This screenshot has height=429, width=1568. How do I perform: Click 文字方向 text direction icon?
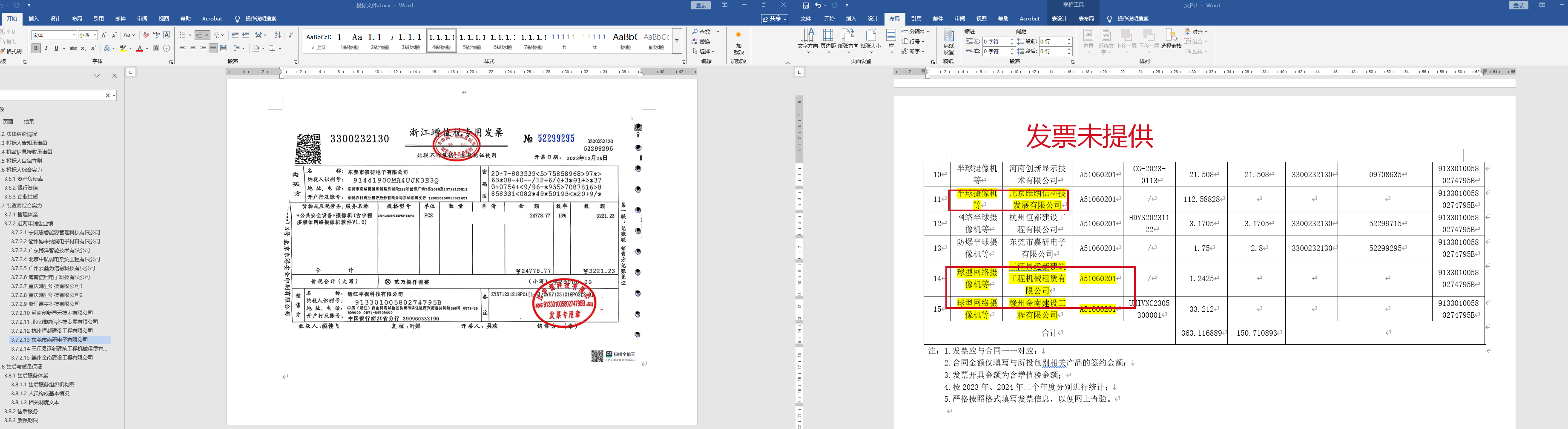click(x=807, y=40)
